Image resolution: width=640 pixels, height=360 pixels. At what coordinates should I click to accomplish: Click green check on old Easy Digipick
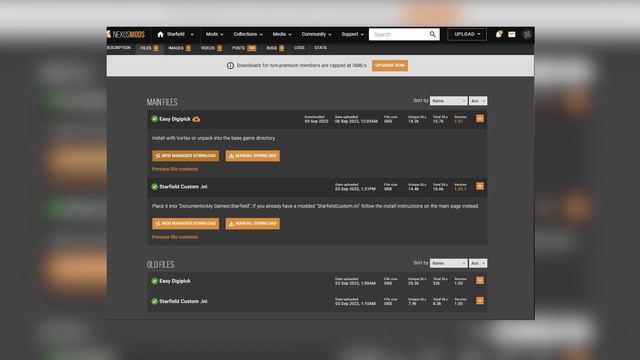point(154,281)
